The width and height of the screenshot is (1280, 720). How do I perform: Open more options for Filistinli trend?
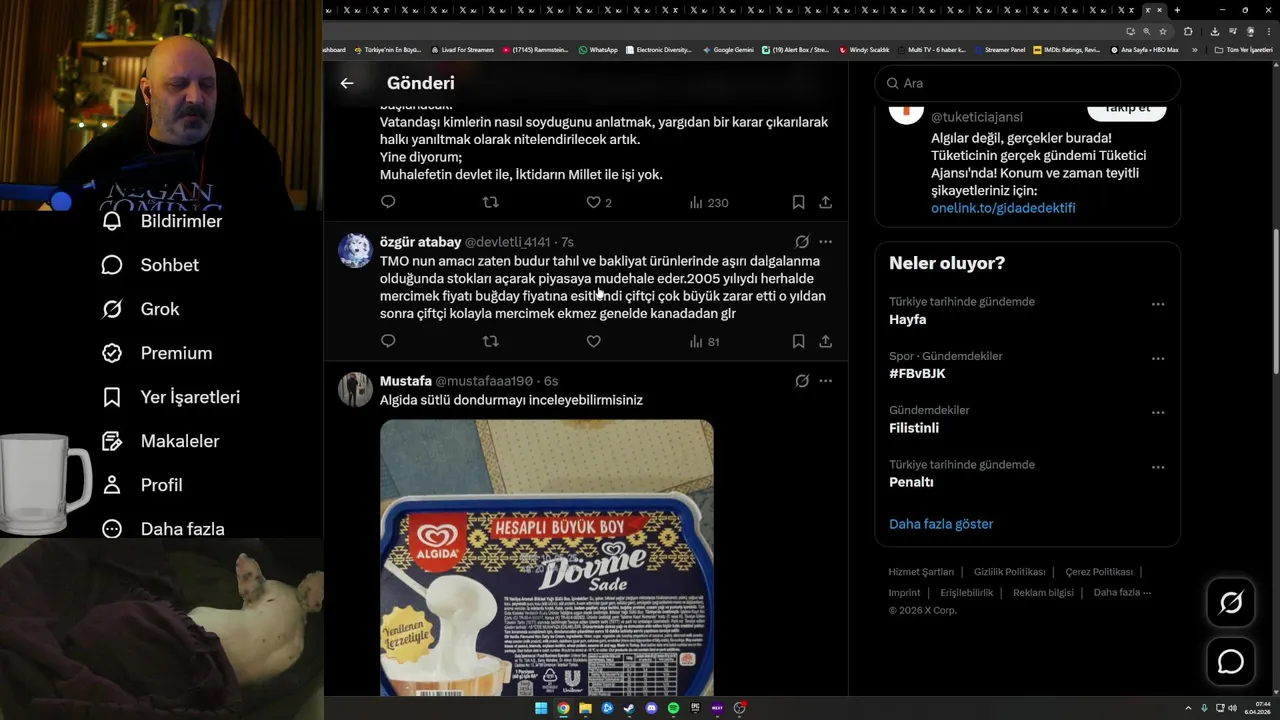click(x=1158, y=412)
